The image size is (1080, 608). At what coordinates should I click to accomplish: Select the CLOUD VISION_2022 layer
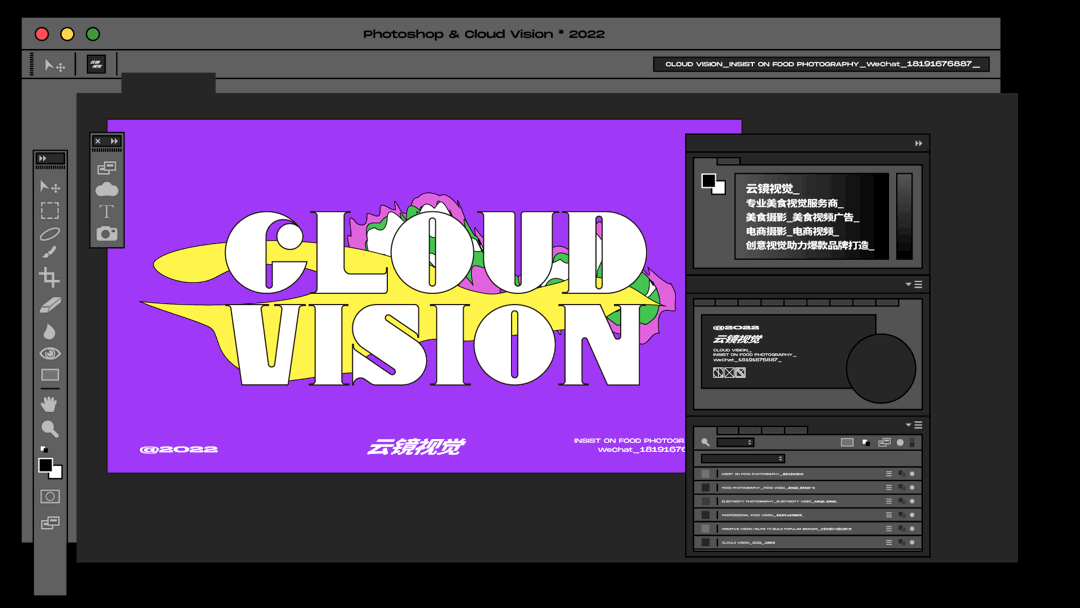coord(808,543)
